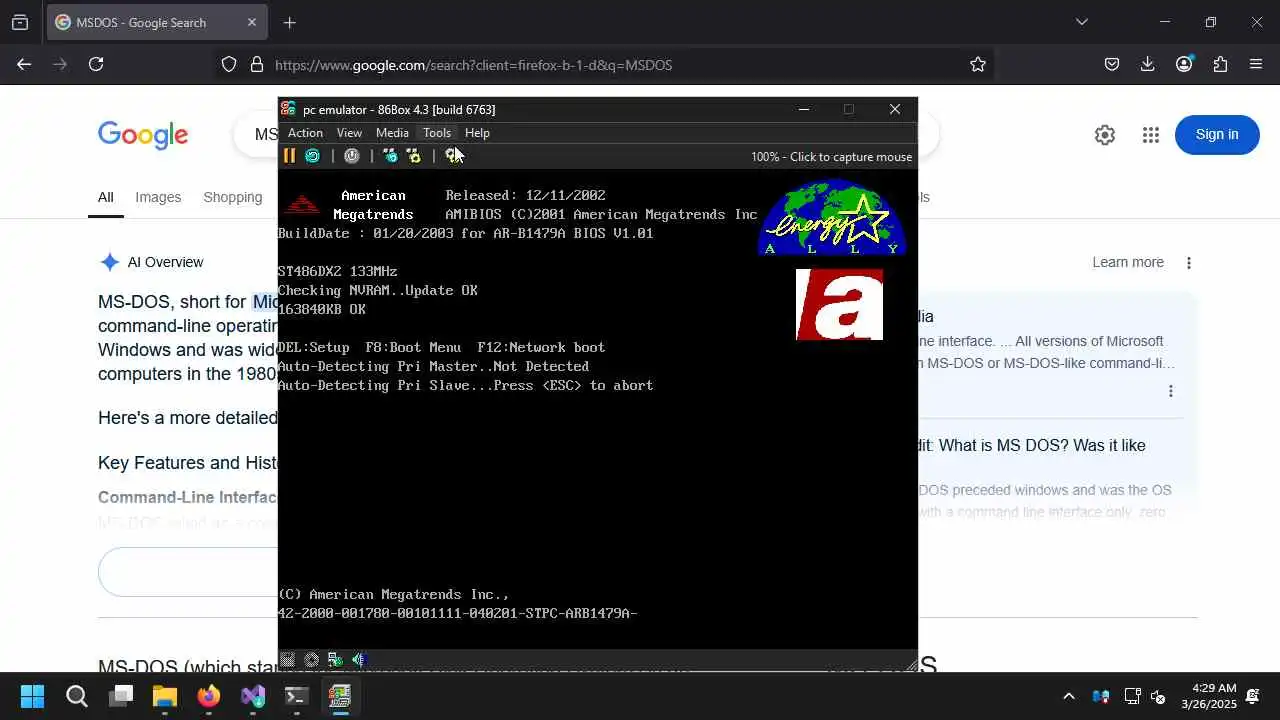Open Terminal from taskbar
This screenshot has width=1280, height=720.
coord(297,696)
